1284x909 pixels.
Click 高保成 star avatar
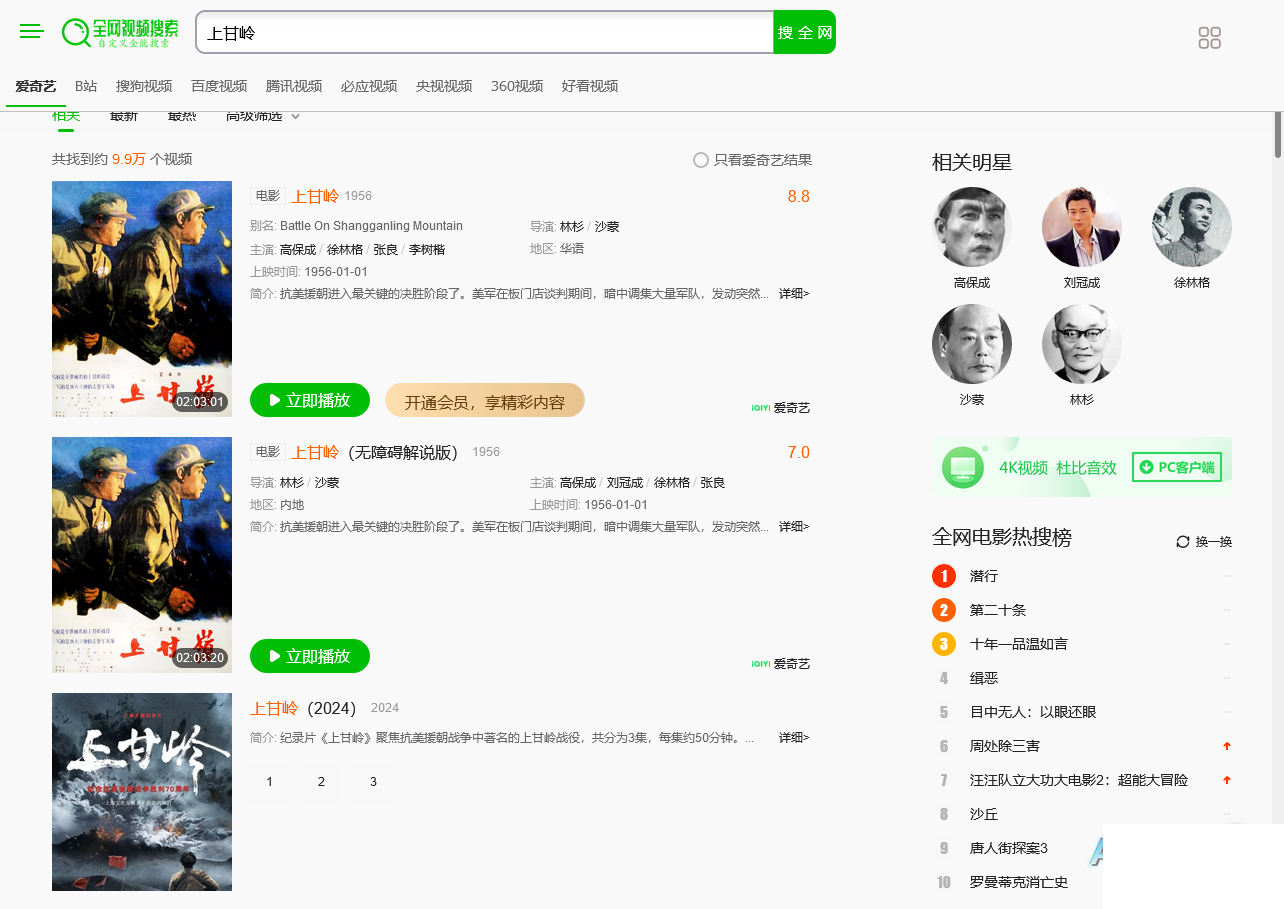click(x=972, y=227)
